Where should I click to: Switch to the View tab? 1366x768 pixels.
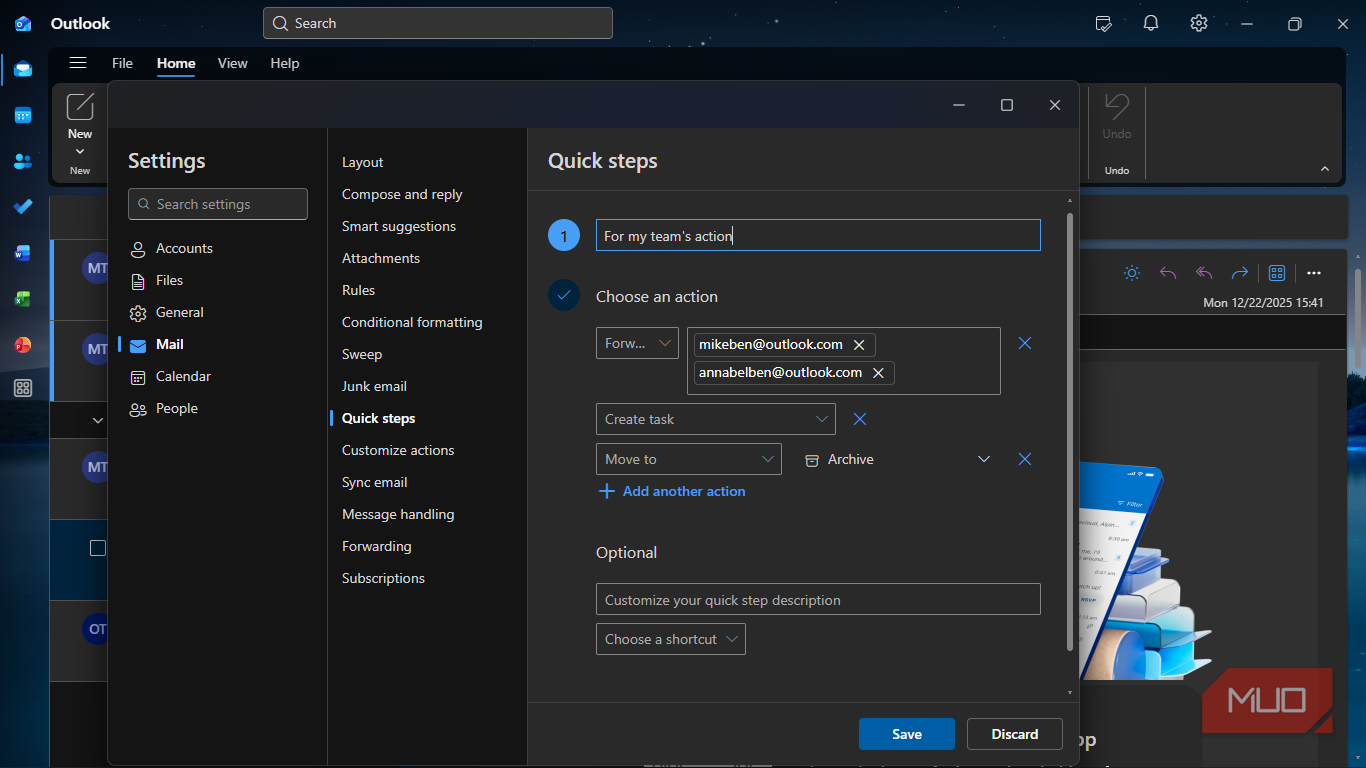point(232,63)
